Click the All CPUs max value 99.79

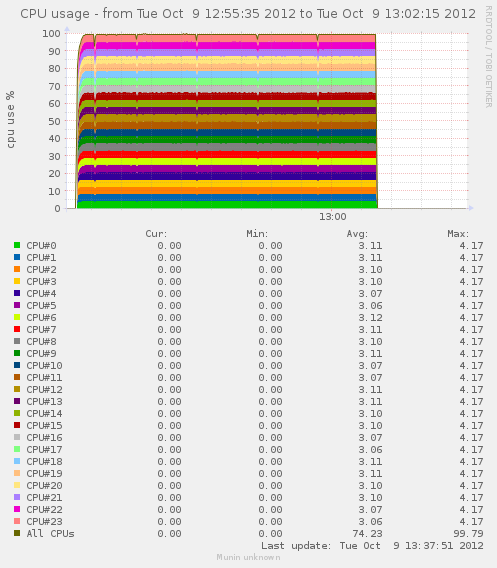tap(468, 533)
